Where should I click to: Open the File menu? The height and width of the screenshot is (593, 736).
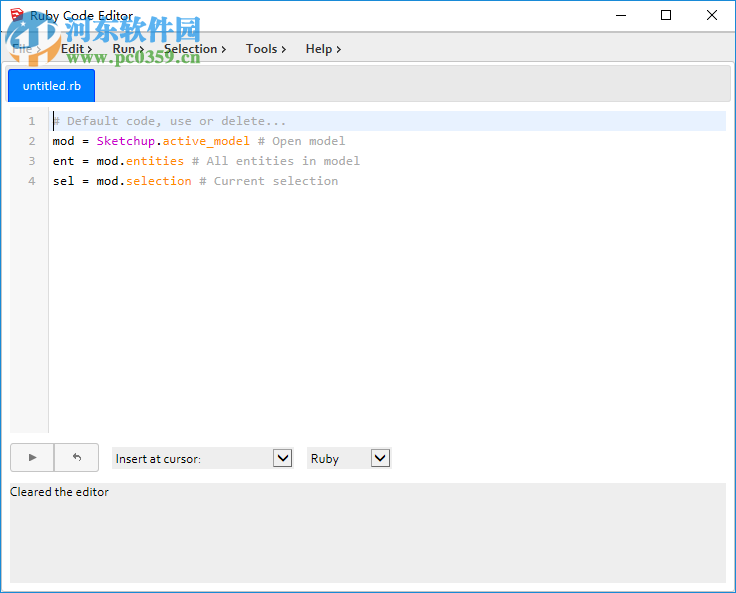pos(26,49)
